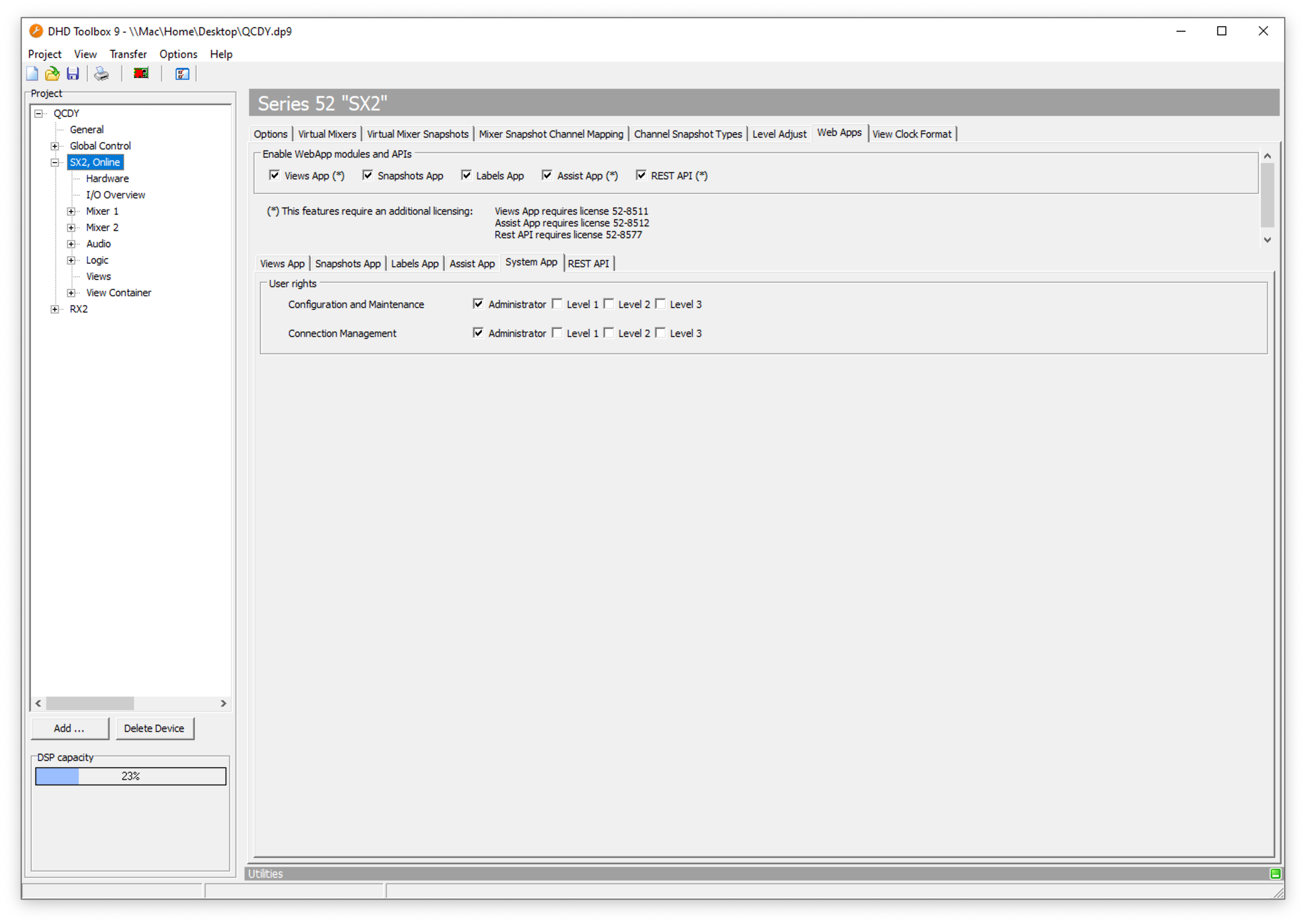Enable Level 2 for Connection Management
Viewport: 1306px width, 924px height.
[x=609, y=333]
